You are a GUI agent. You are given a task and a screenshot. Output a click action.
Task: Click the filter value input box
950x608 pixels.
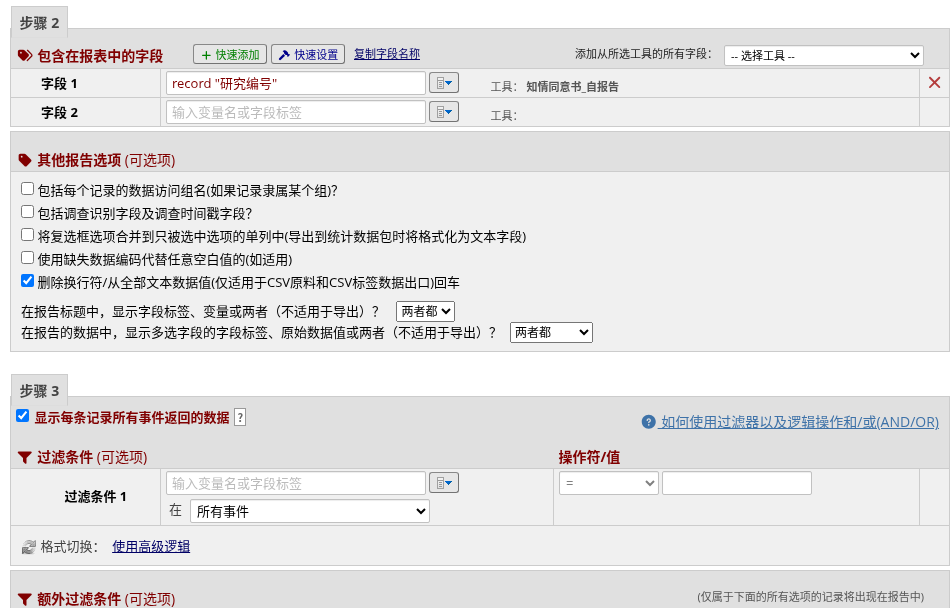click(x=737, y=483)
